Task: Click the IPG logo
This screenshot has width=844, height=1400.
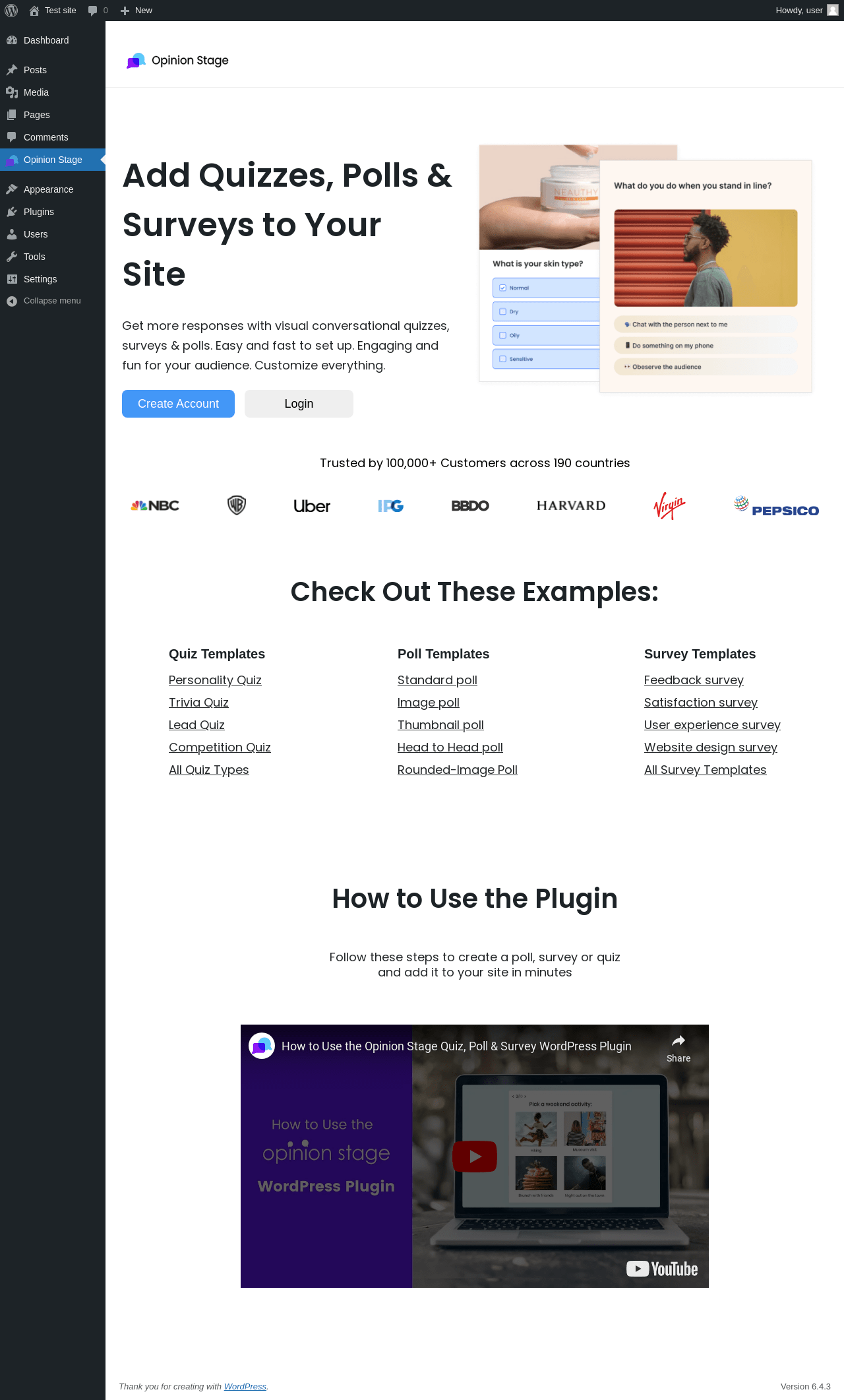Action: pyautogui.click(x=390, y=506)
